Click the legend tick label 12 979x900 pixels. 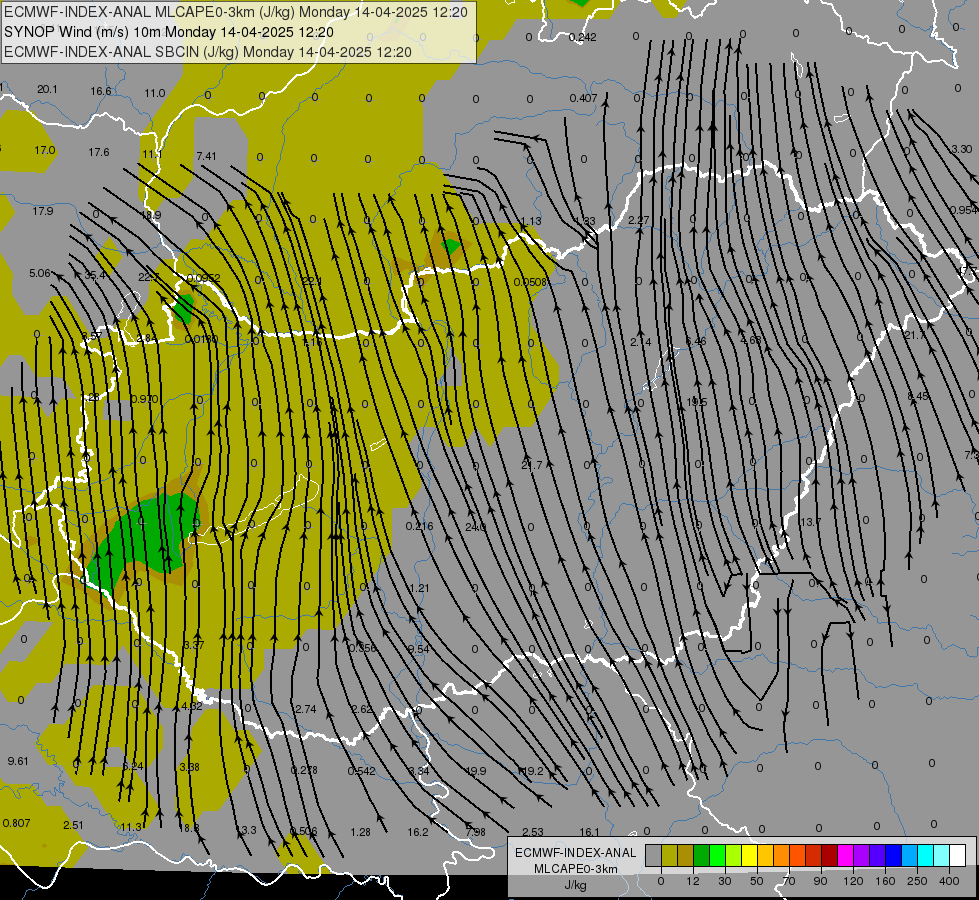[693, 881]
